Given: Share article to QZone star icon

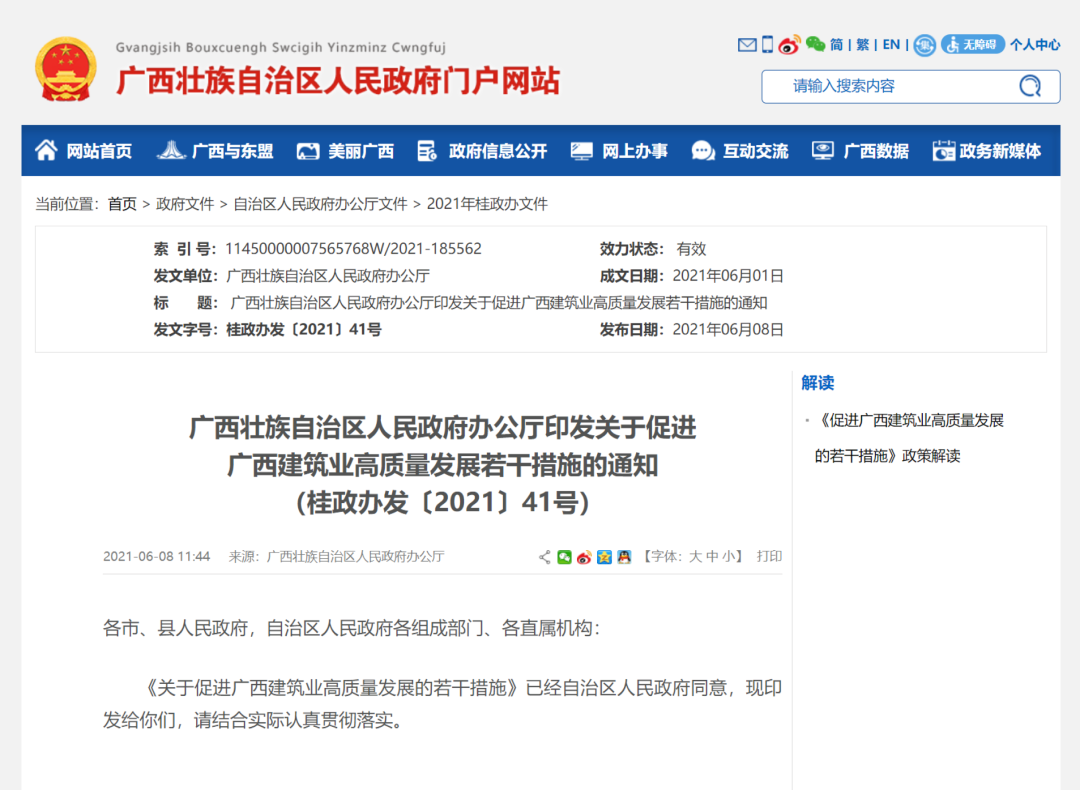Looking at the screenshot, I should click(x=604, y=557).
